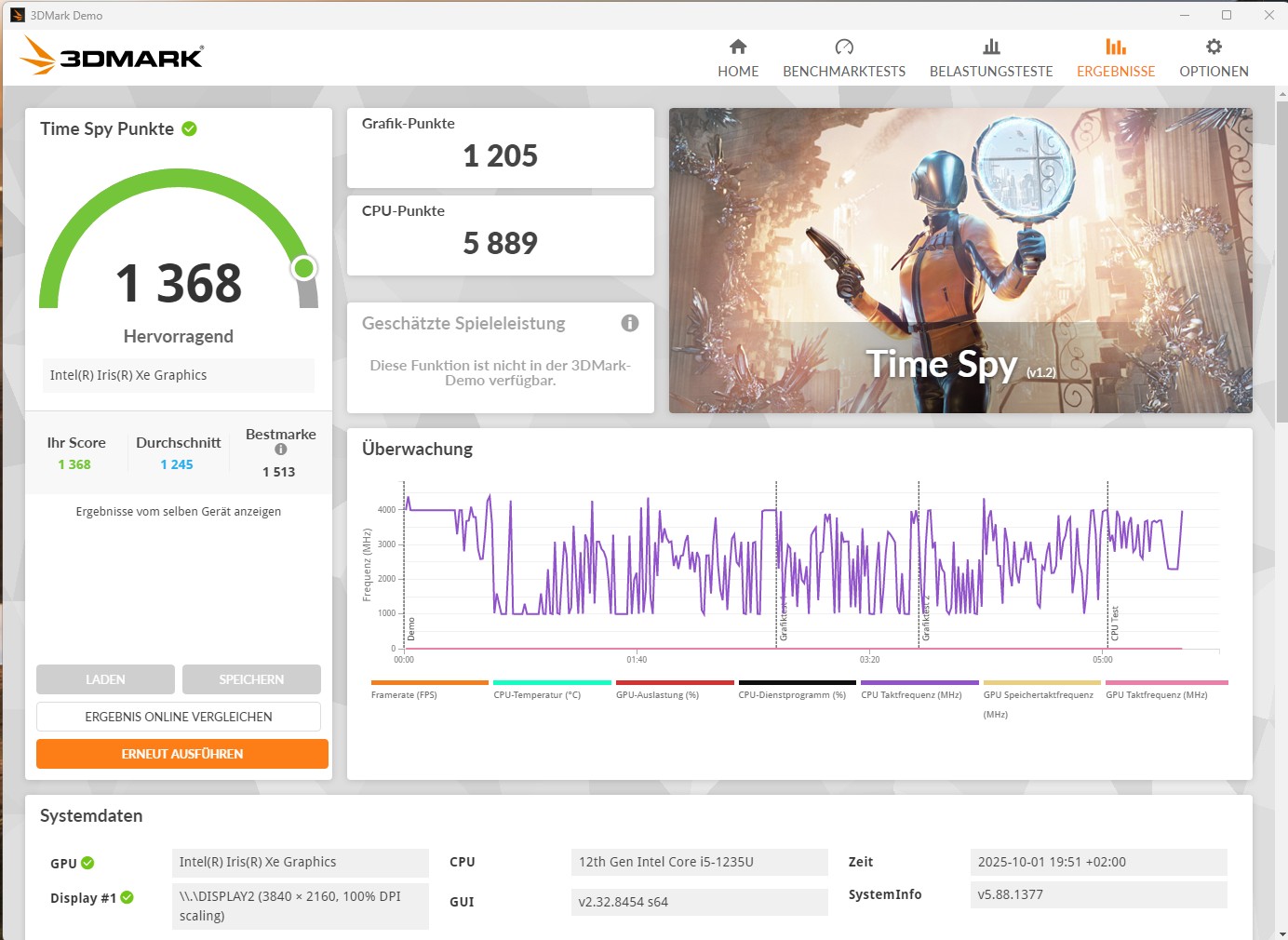Click ERGEBNIS ONLINE VERGLEICHEN button
The height and width of the screenshot is (940, 1288).
click(x=179, y=717)
